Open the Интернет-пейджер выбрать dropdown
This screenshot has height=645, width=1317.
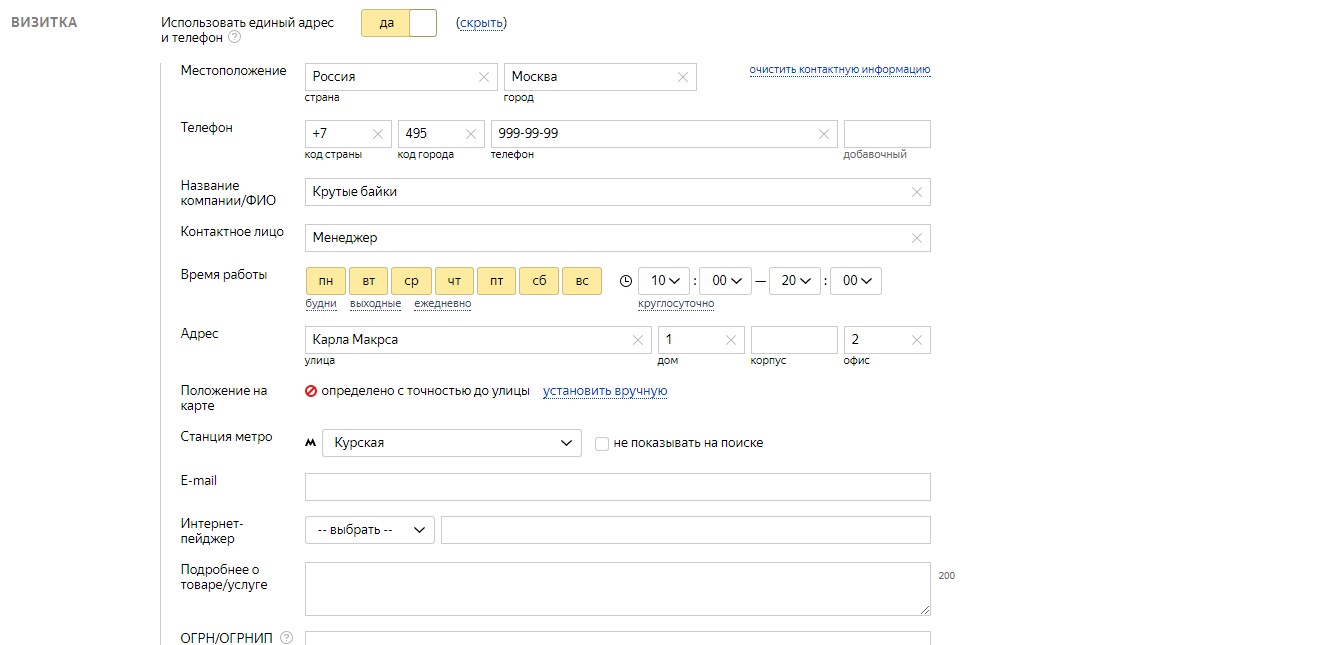tap(370, 530)
